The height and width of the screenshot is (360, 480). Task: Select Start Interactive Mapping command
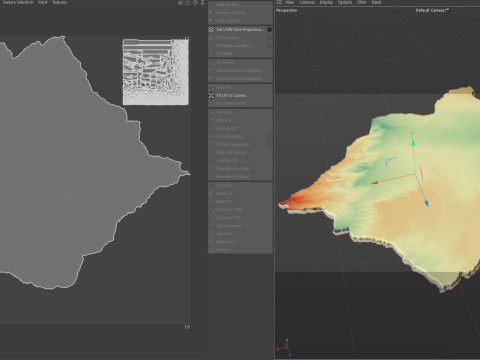(240, 71)
